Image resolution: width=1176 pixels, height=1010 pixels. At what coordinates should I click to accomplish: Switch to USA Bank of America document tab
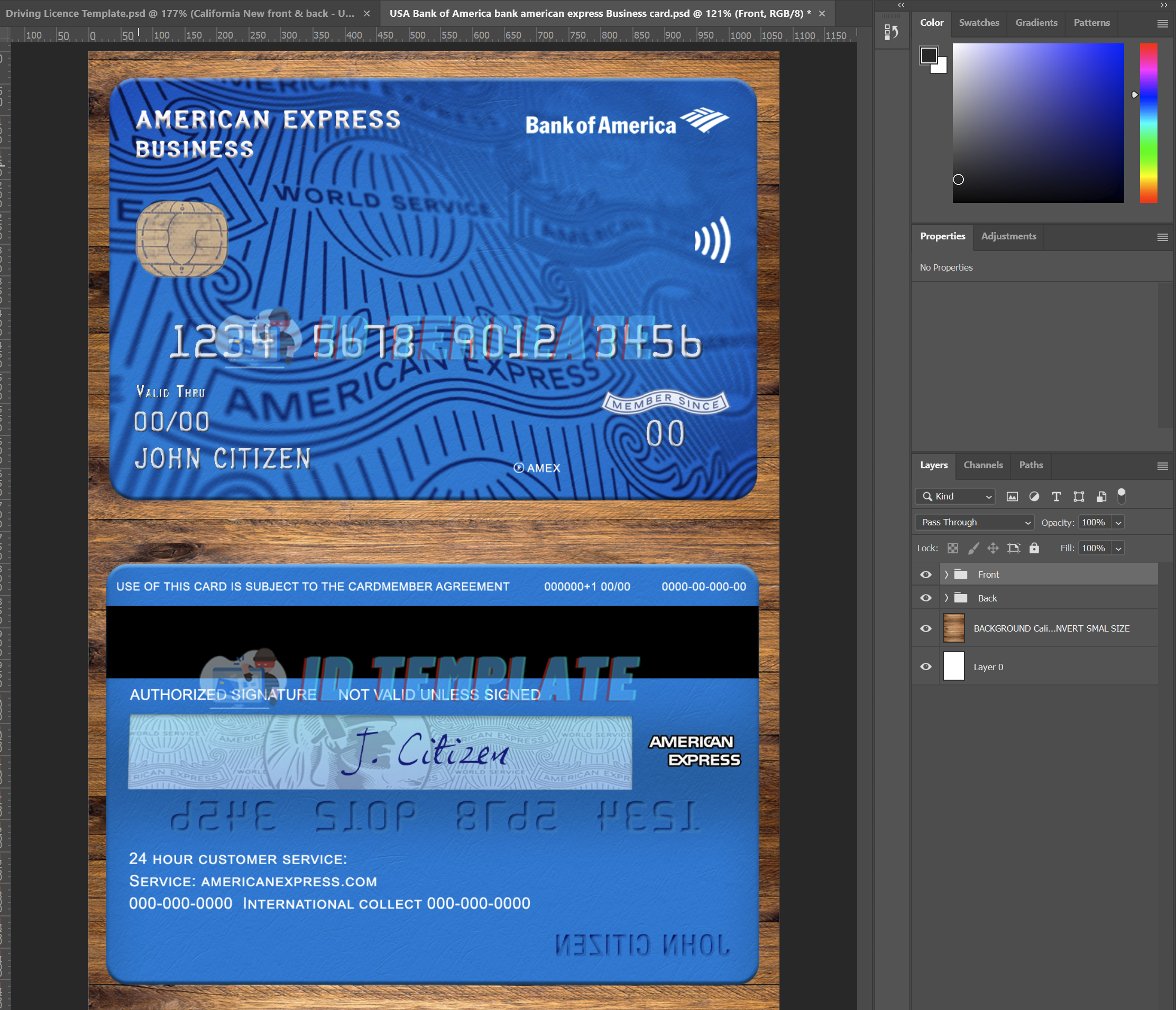600,13
